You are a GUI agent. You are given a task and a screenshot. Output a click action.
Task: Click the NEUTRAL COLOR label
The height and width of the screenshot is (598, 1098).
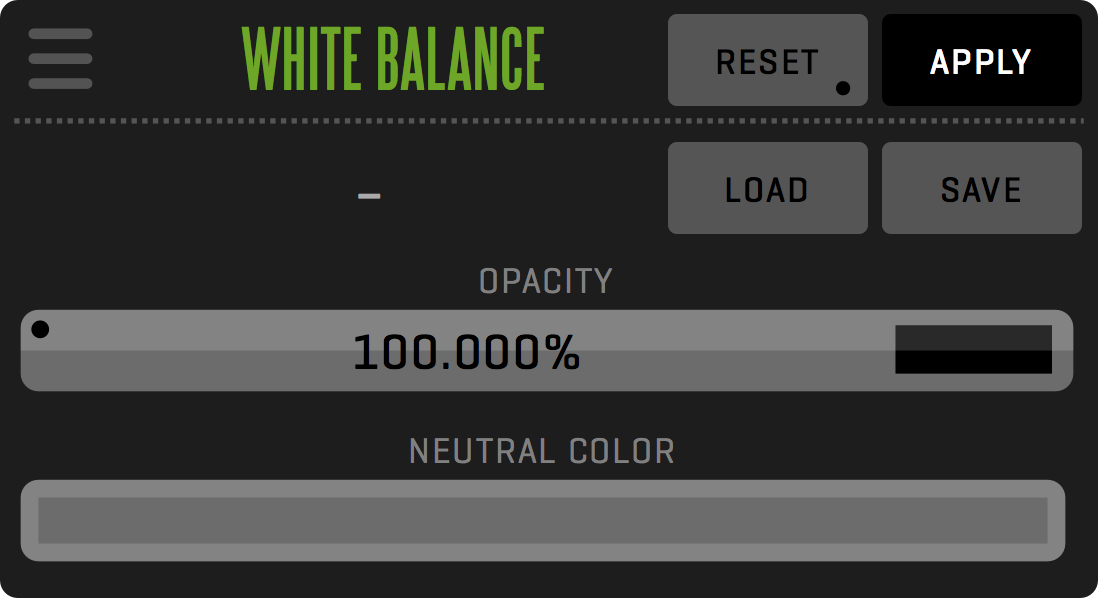[x=542, y=452]
